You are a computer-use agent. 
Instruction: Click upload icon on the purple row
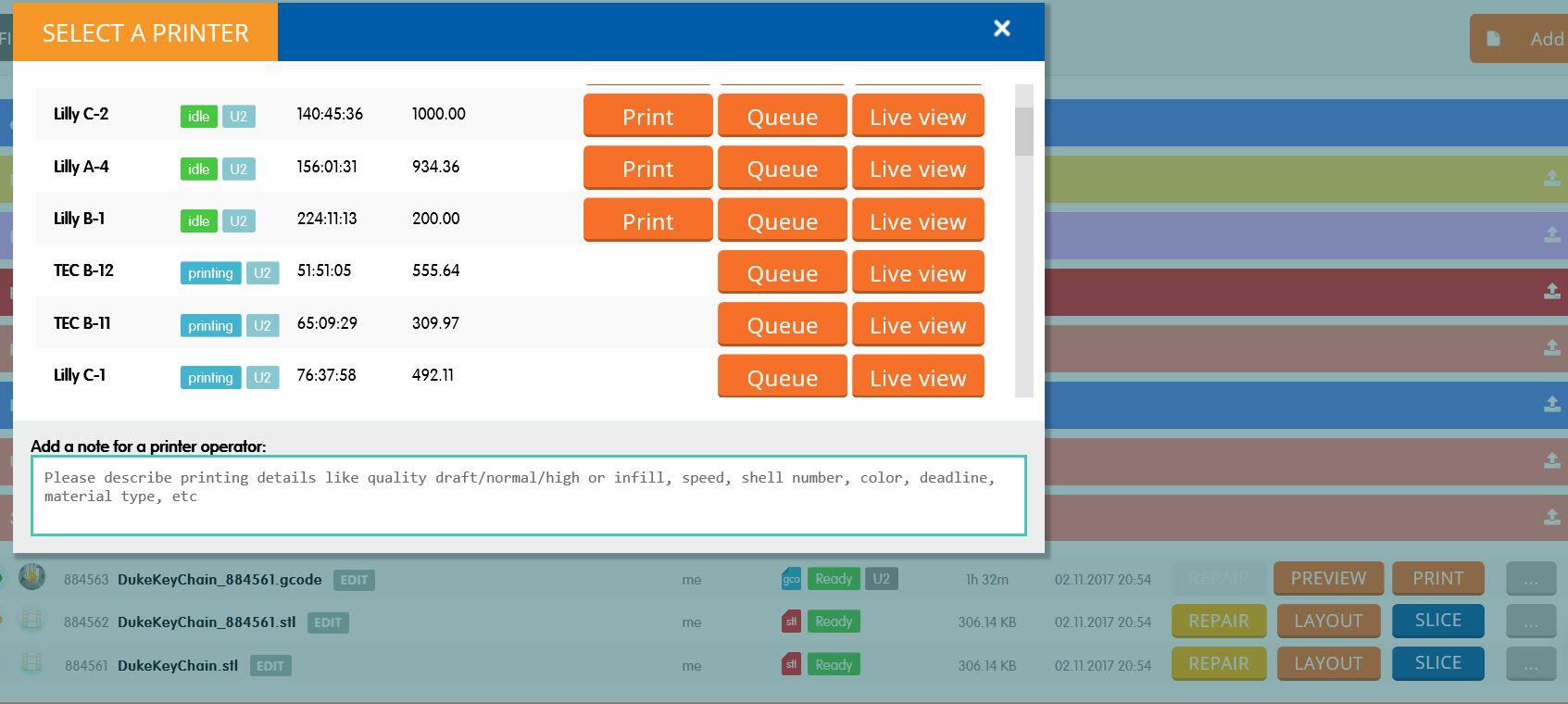point(1551,234)
